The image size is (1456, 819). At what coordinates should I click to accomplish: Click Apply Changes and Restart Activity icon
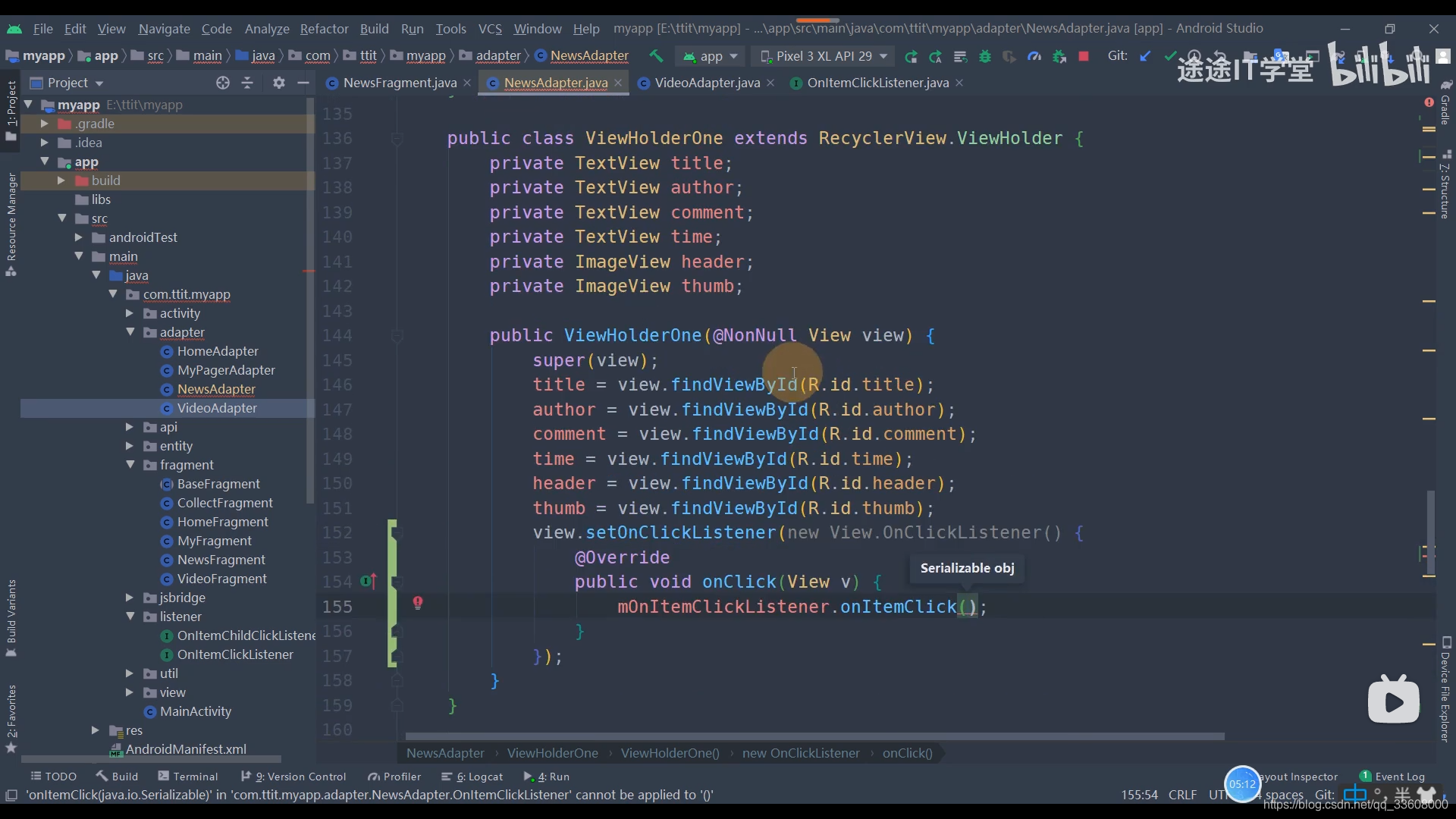tap(936, 56)
